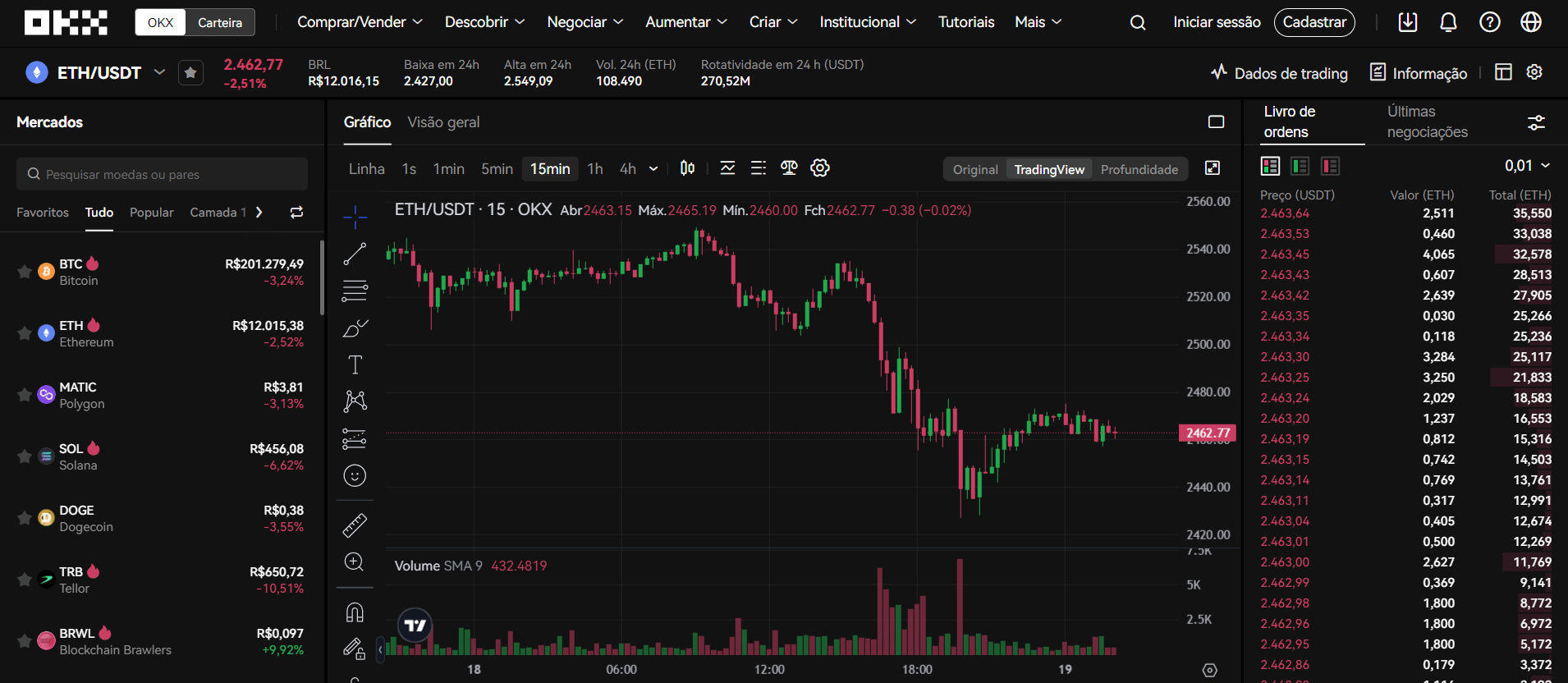Select the crosshair cursor tool
The height and width of the screenshot is (683, 1568).
pyautogui.click(x=355, y=217)
